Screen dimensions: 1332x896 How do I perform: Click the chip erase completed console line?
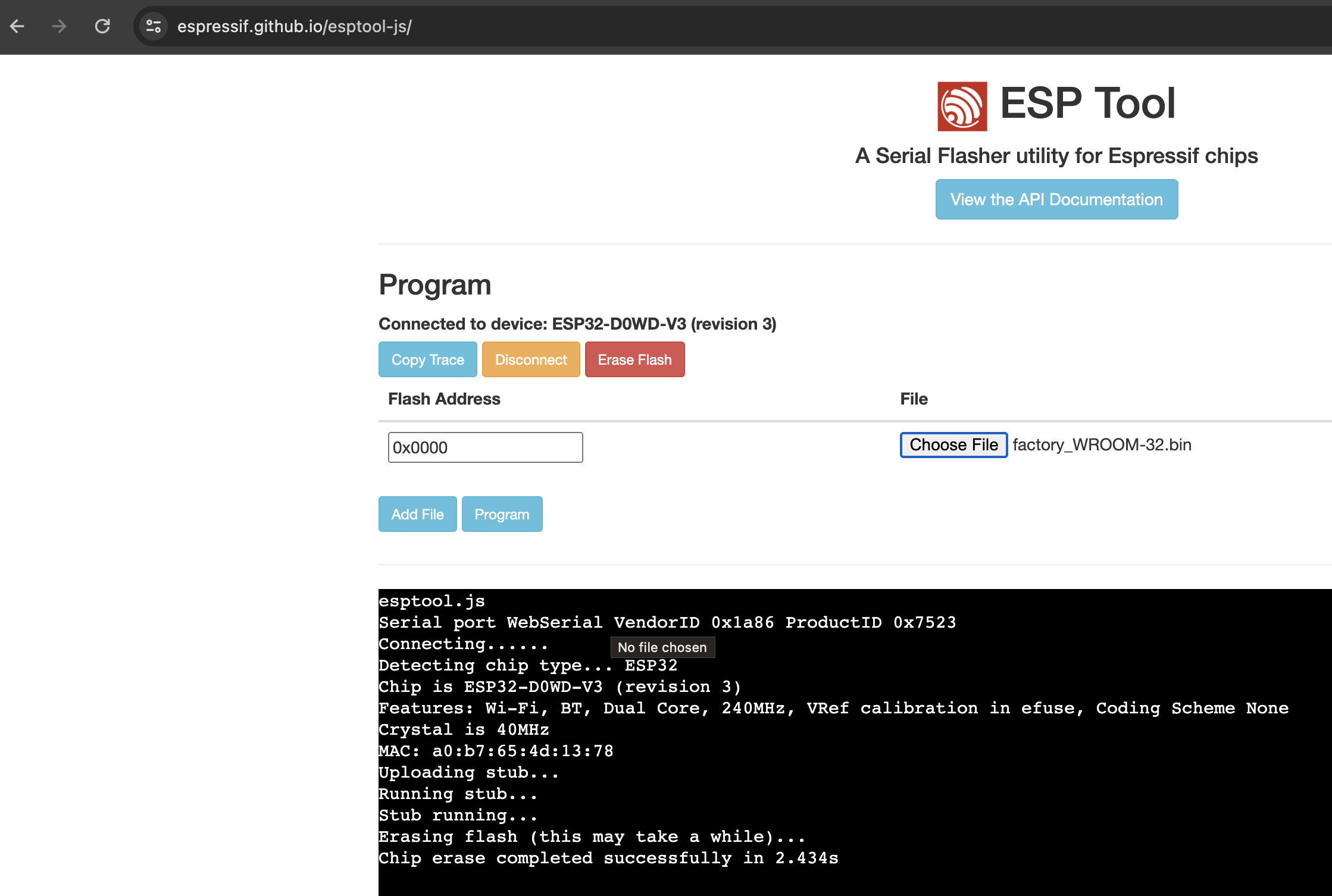[x=608, y=858]
